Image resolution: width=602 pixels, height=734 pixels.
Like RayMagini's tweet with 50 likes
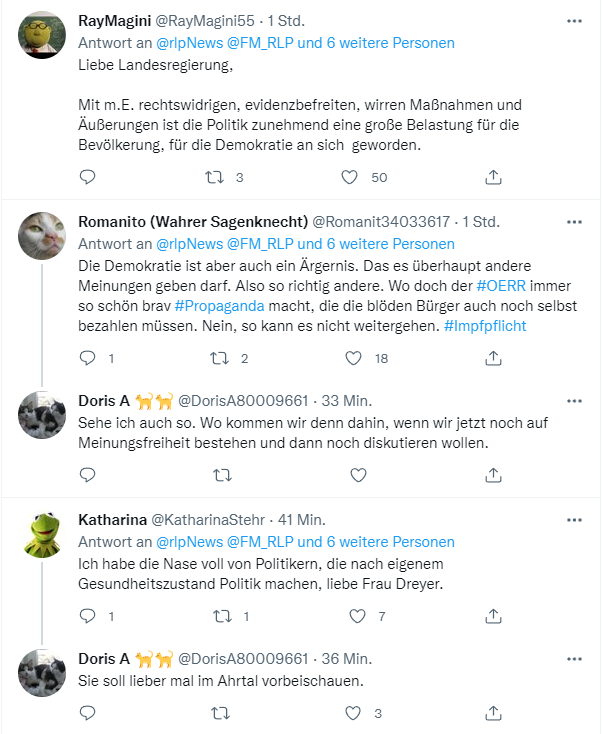coord(350,177)
